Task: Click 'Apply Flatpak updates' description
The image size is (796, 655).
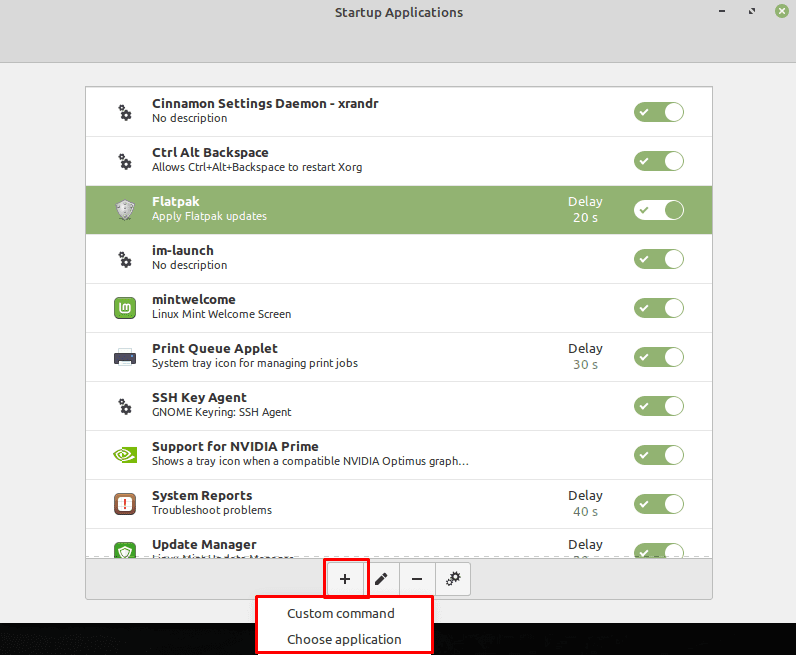Action: 209,216
